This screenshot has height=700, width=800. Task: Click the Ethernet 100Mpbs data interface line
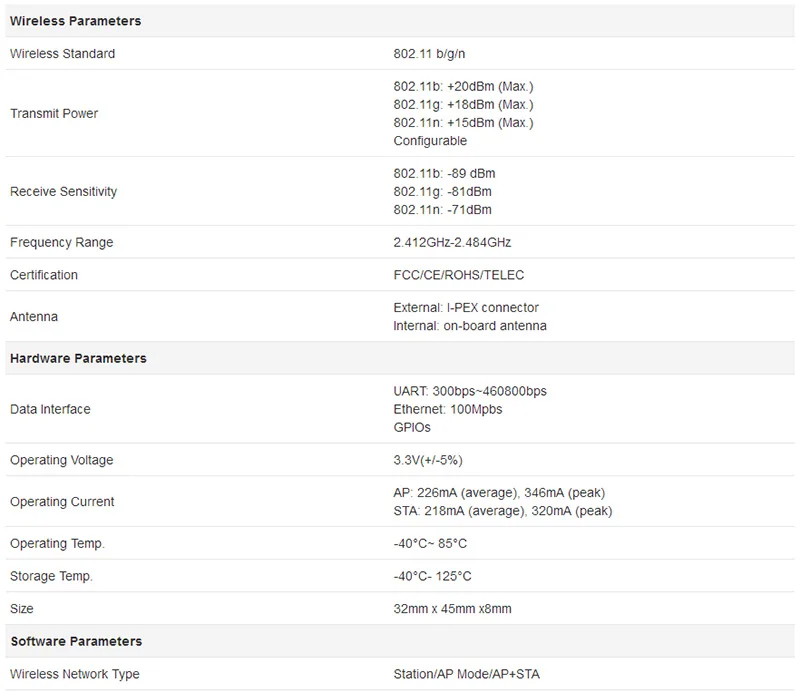[447, 409]
